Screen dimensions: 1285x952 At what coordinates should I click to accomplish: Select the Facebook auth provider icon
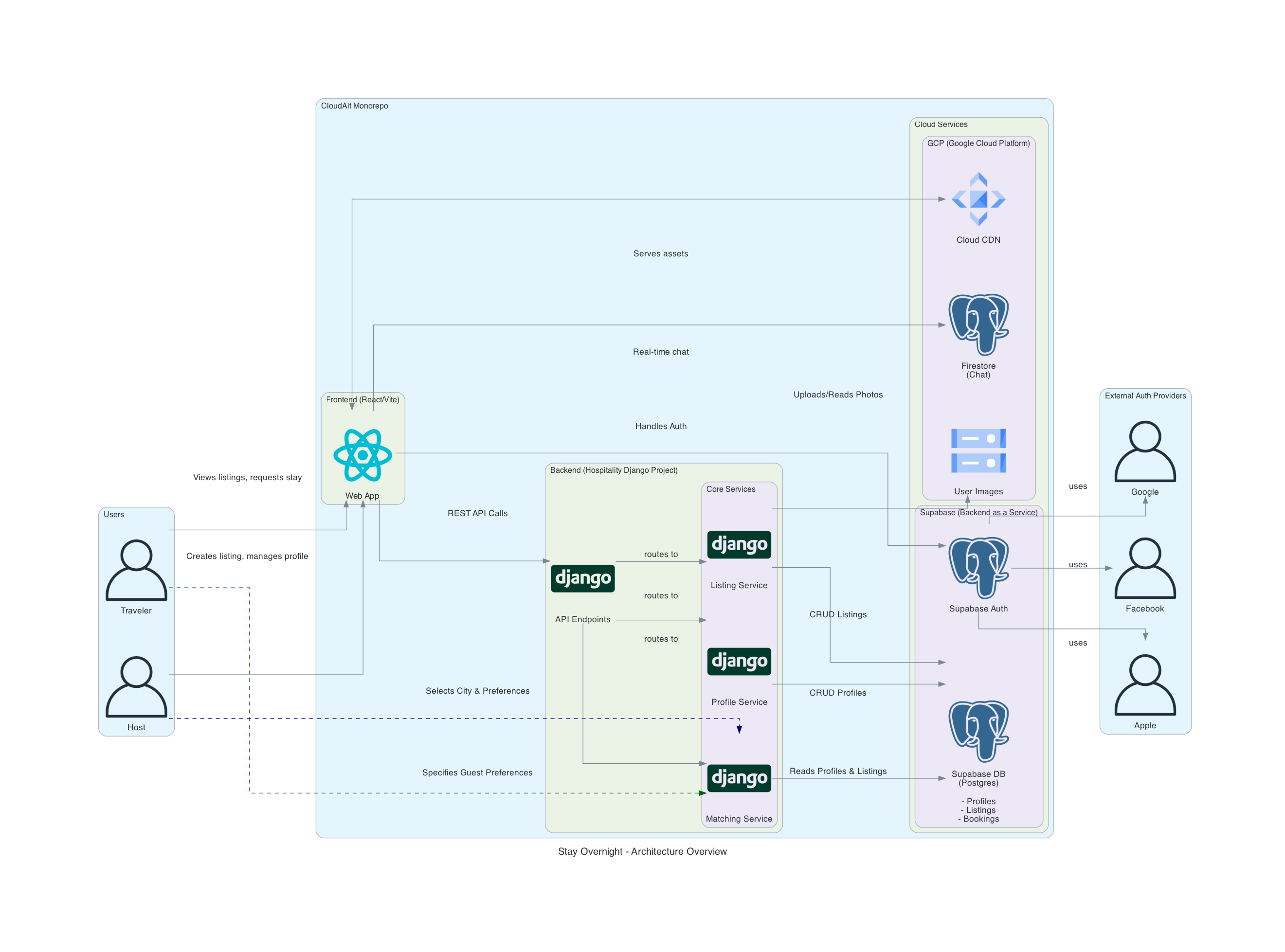(x=1144, y=568)
